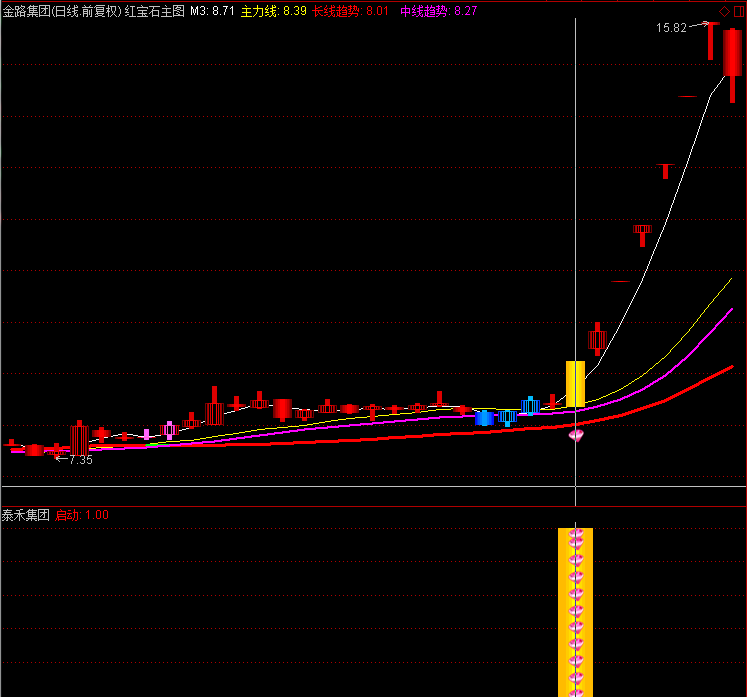Click the 15.82 high price label
This screenshot has width=747, height=697.
(671, 28)
